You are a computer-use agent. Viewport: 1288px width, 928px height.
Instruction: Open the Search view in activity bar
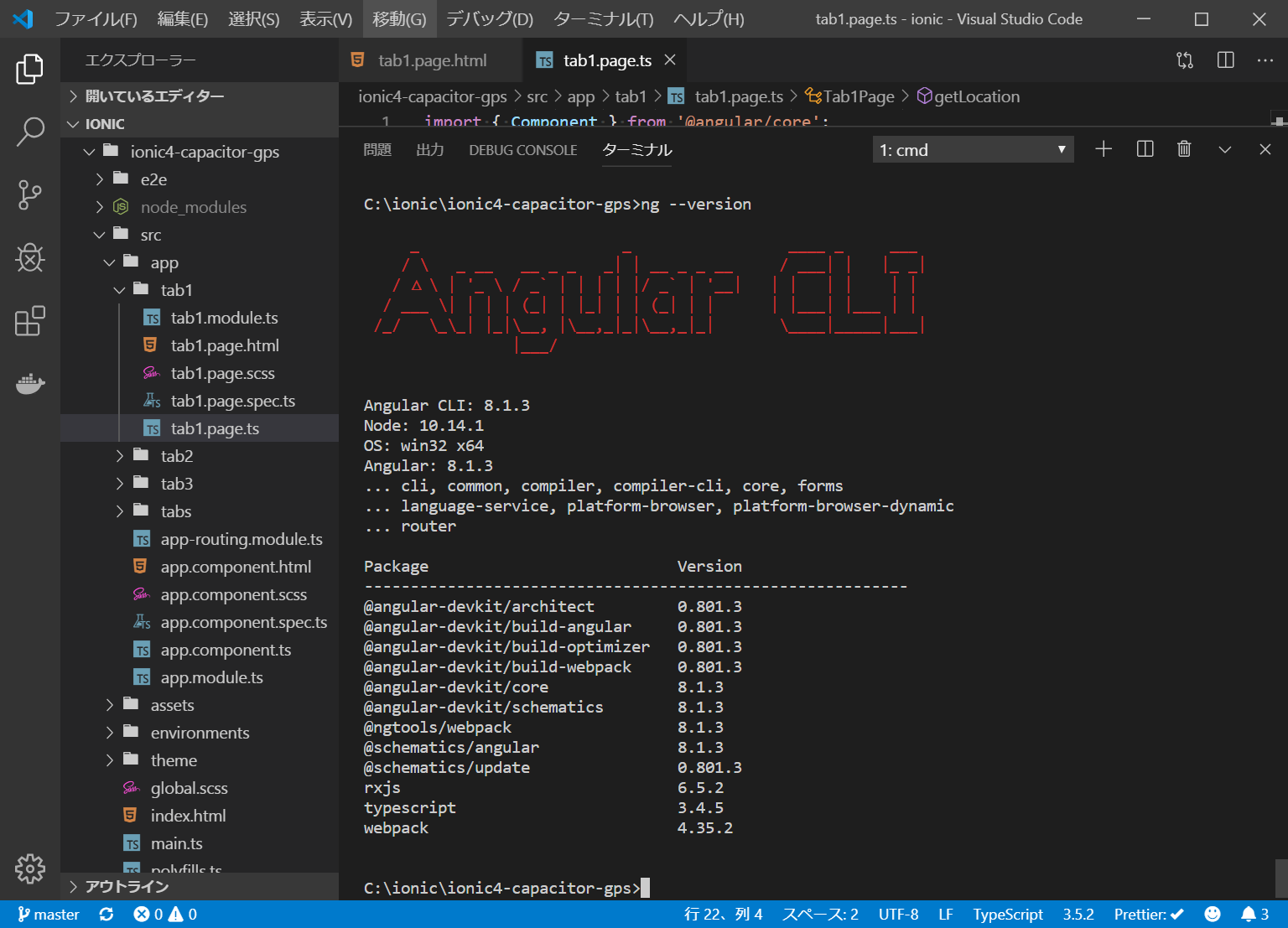coord(30,131)
